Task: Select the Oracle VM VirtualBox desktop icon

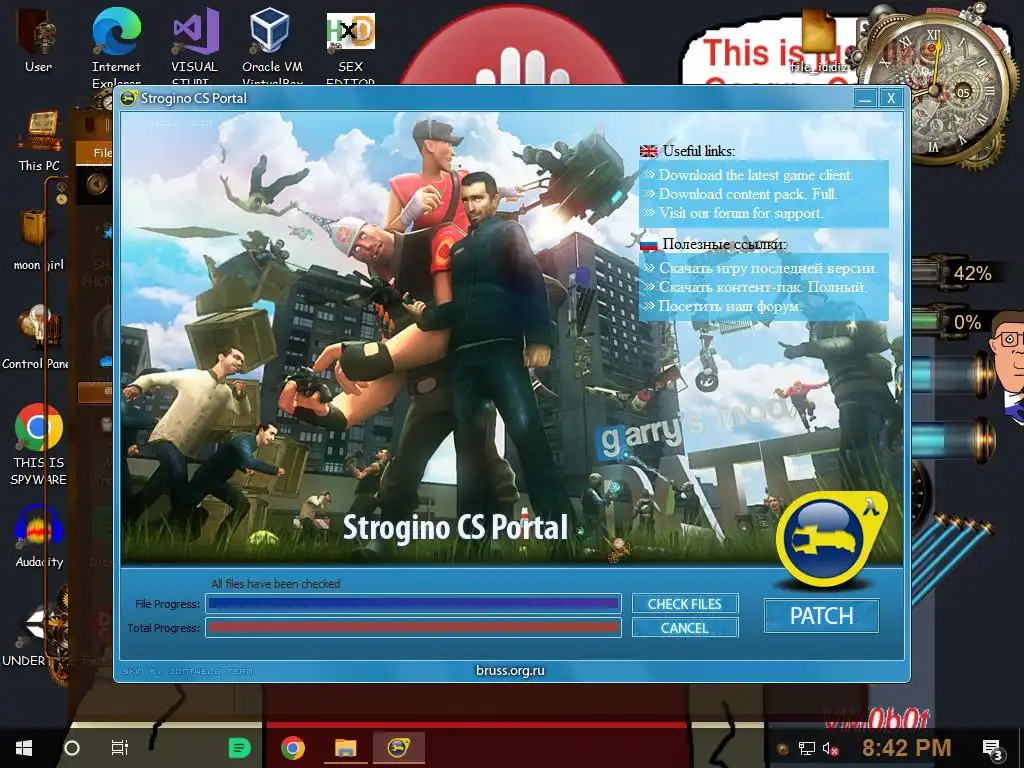Action: [272, 46]
